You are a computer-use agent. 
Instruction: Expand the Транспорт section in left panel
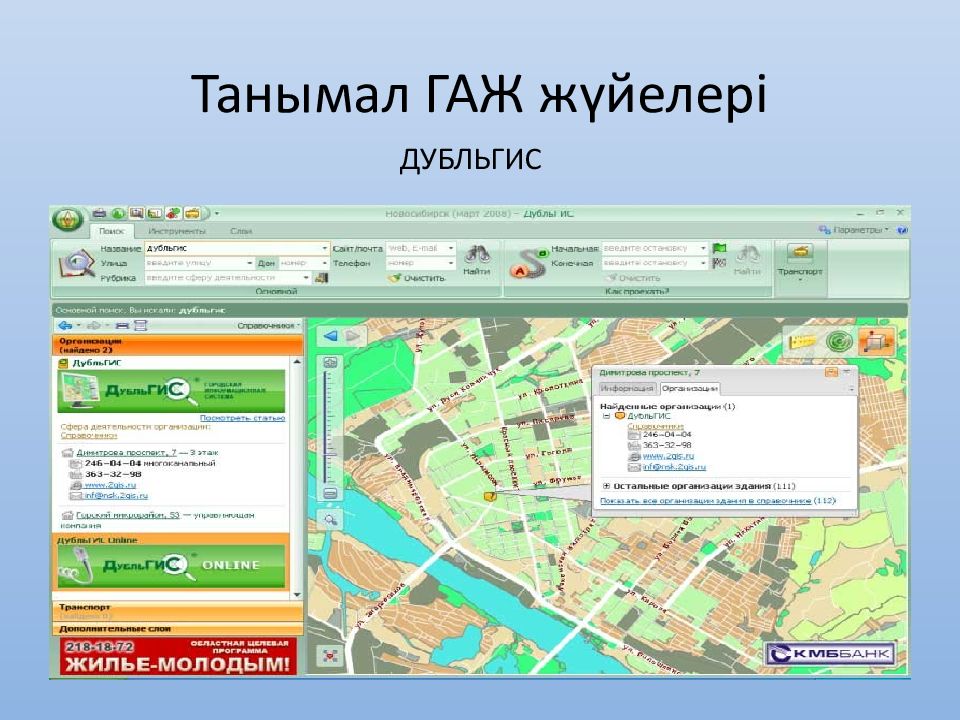(x=178, y=611)
